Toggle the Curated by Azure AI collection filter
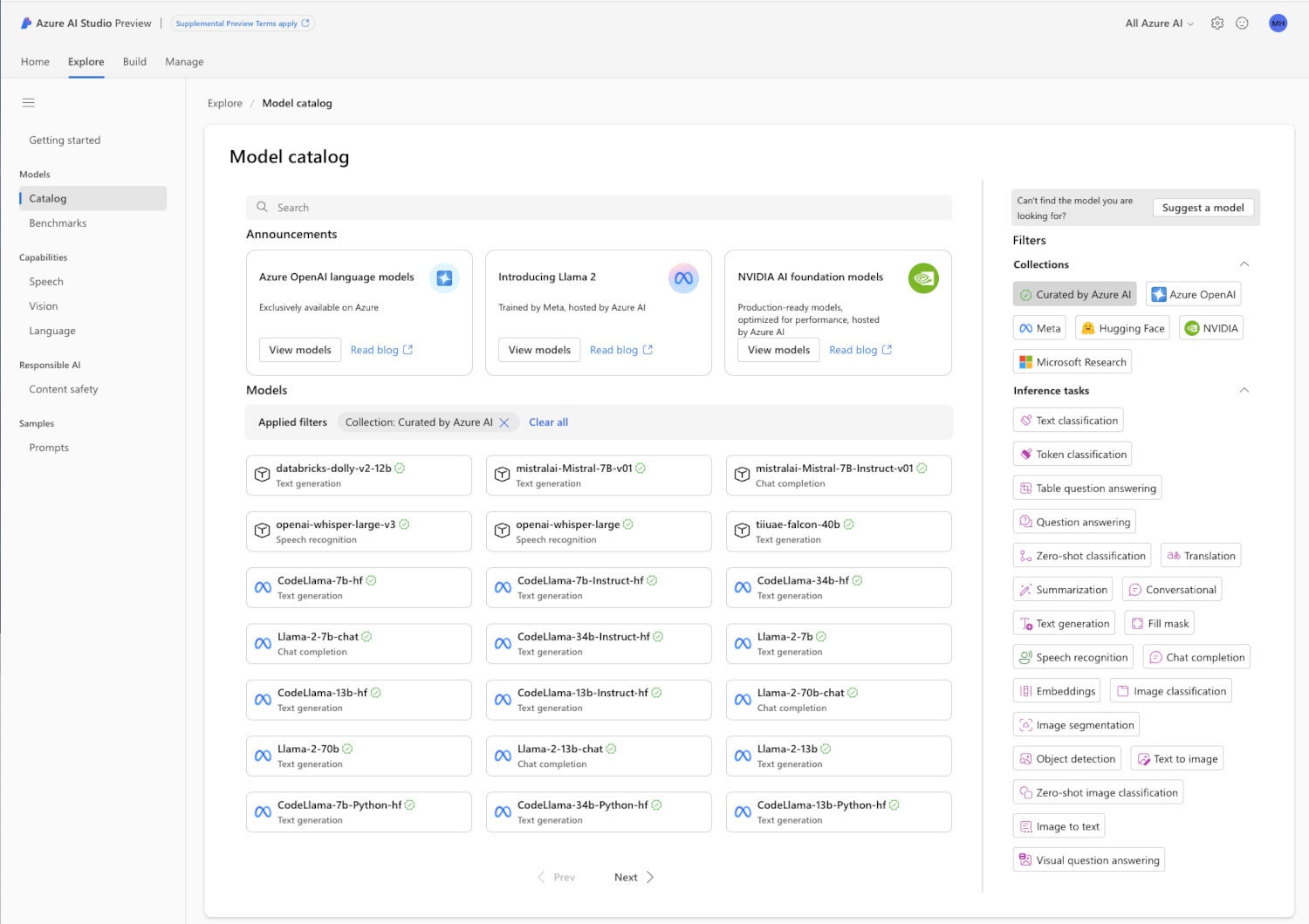 pos(1075,295)
